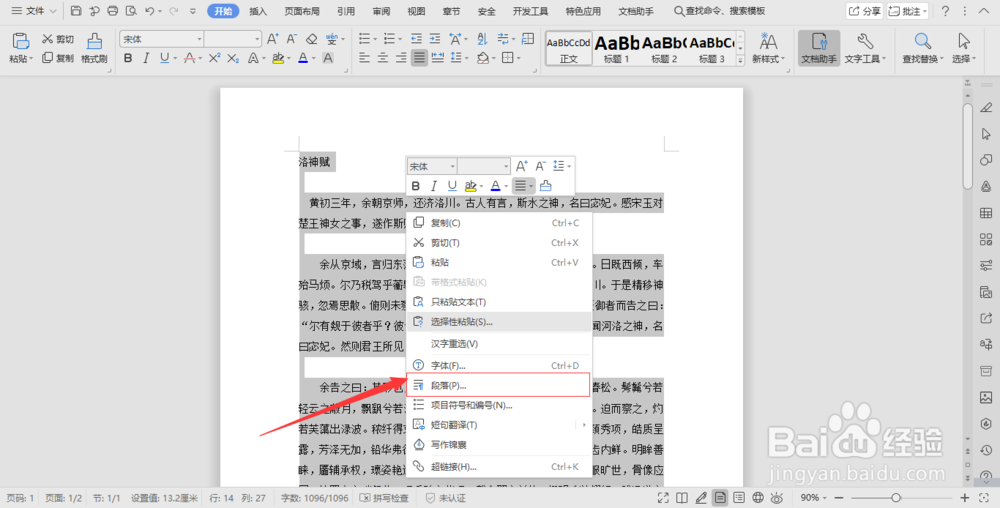Click the Clear Formatting eraser icon
Image resolution: width=1000 pixels, height=508 pixels.
click(x=311, y=39)
